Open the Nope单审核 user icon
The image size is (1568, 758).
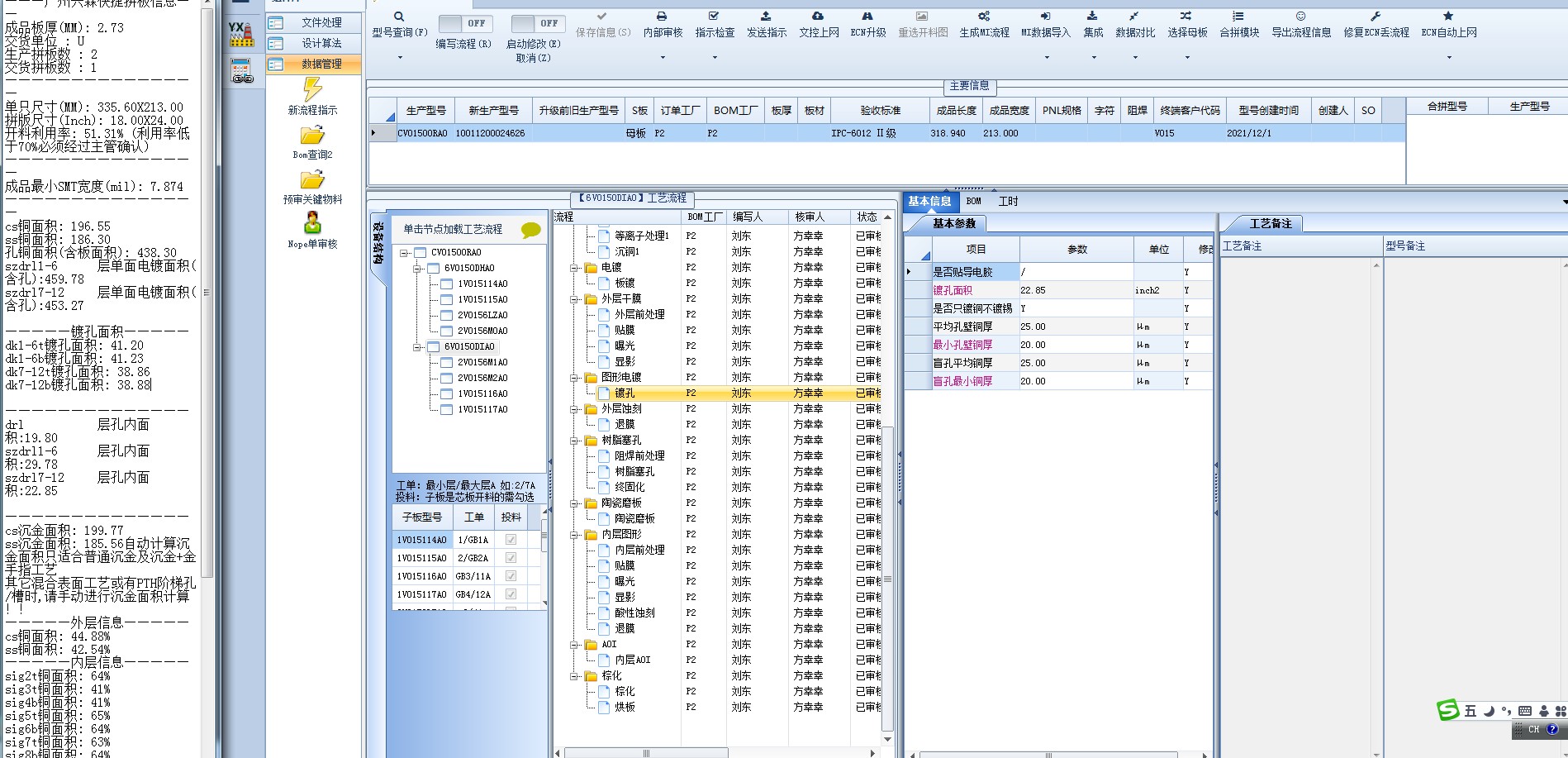(312, 223)
